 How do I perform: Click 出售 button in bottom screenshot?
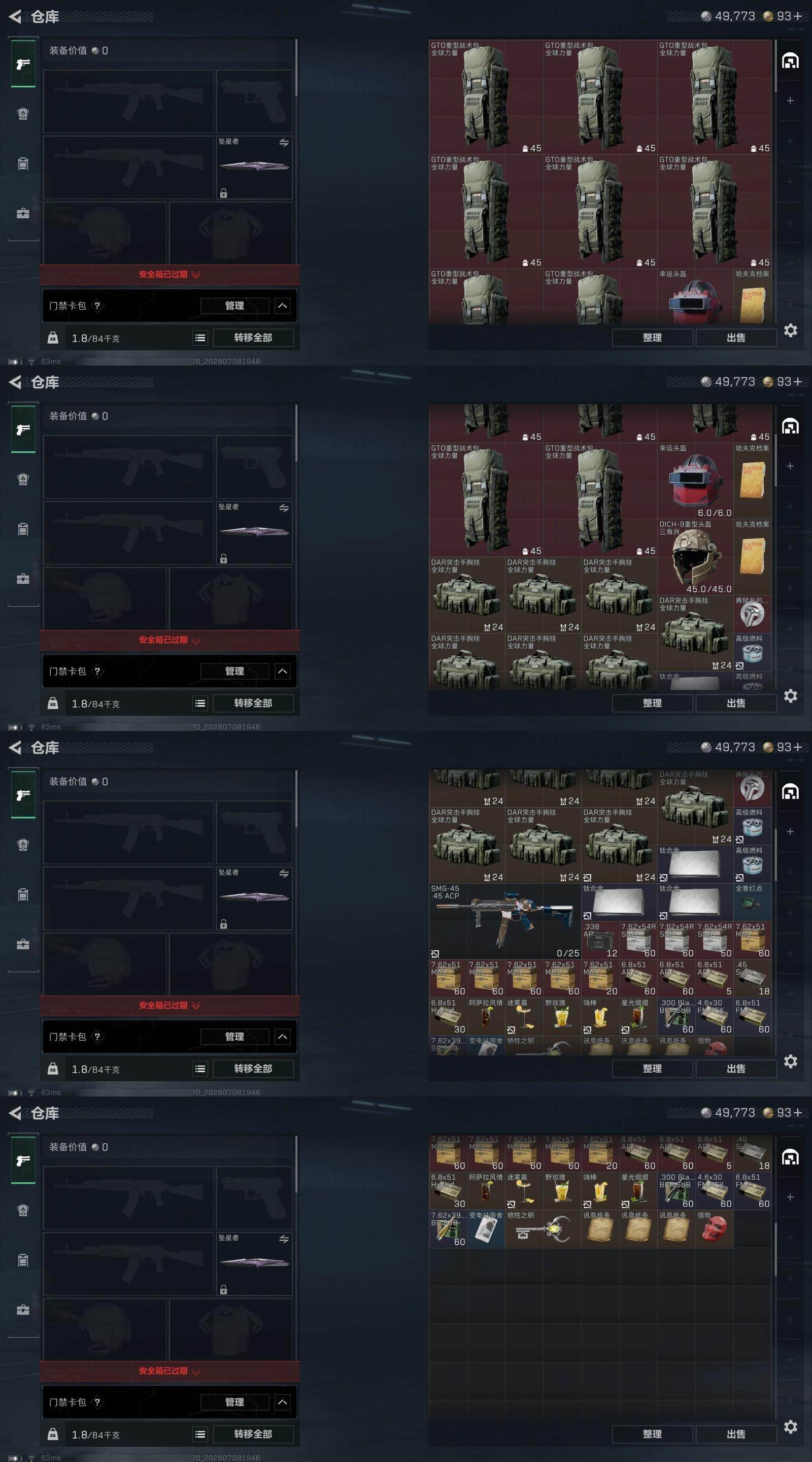[x=736, y=1434]
